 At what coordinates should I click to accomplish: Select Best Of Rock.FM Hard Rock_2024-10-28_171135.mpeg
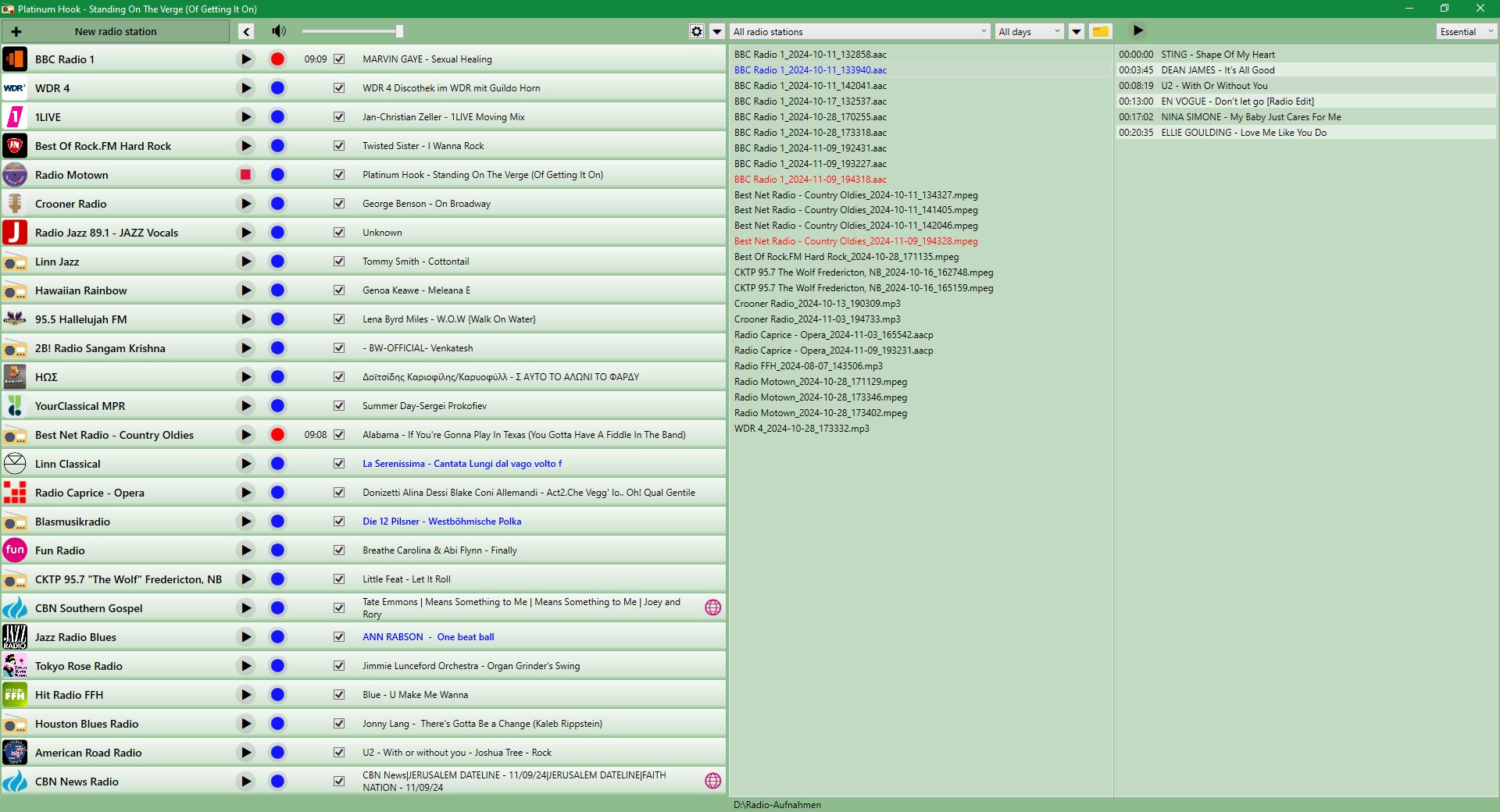846,257
